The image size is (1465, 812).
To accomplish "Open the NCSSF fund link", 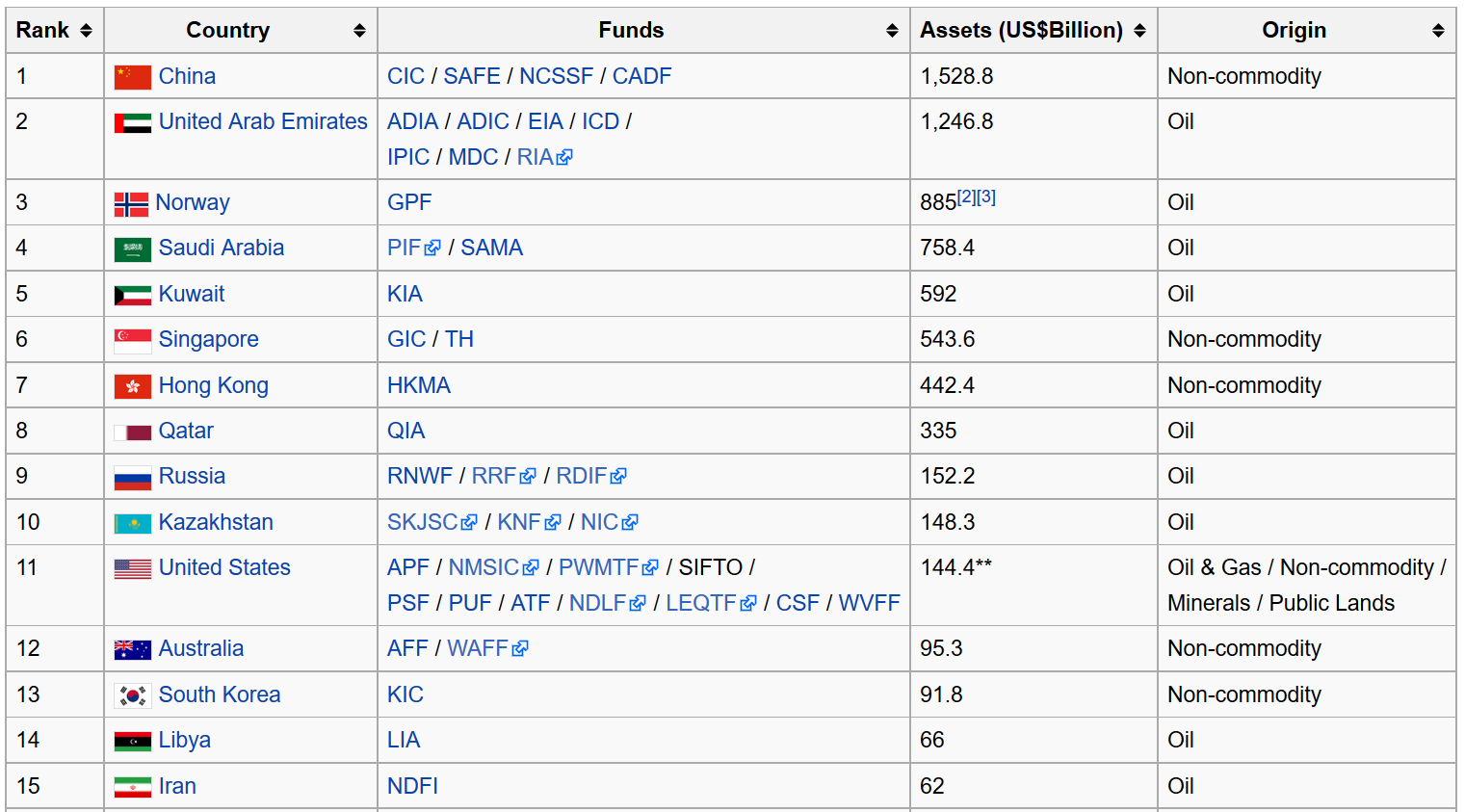I will (x=557, y=76).
